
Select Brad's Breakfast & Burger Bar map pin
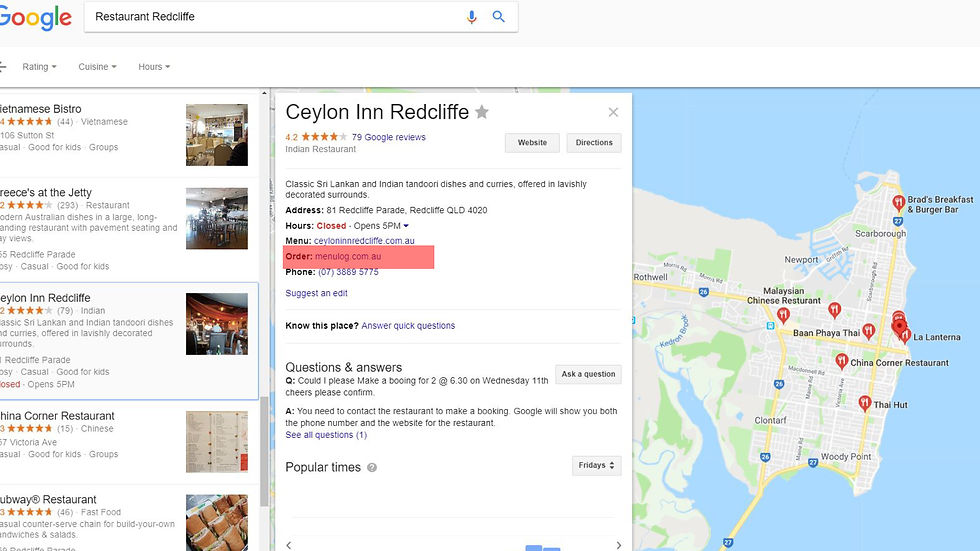pyautogui.click(x=898, y=202)
